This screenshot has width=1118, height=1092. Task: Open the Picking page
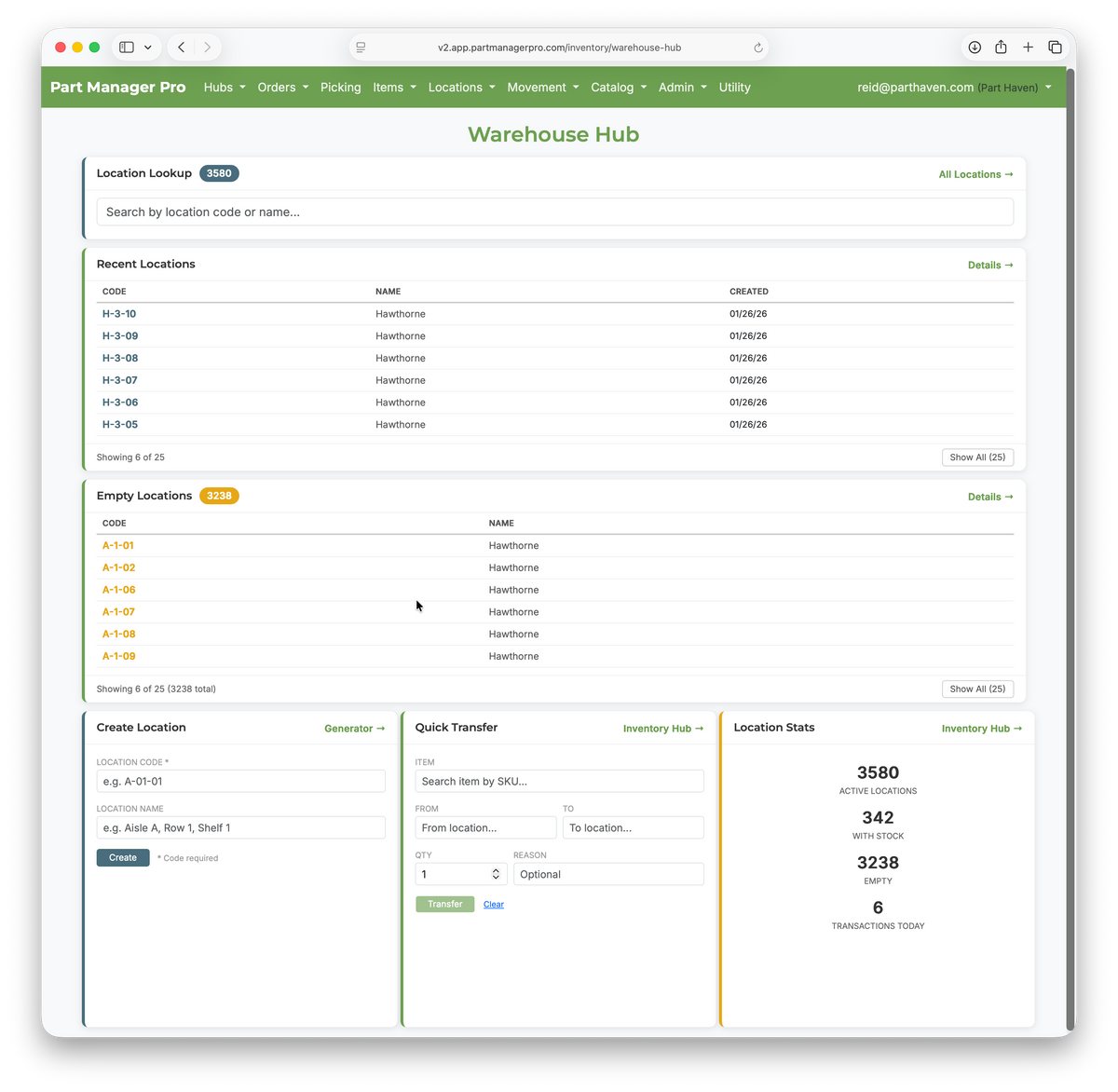340,88
